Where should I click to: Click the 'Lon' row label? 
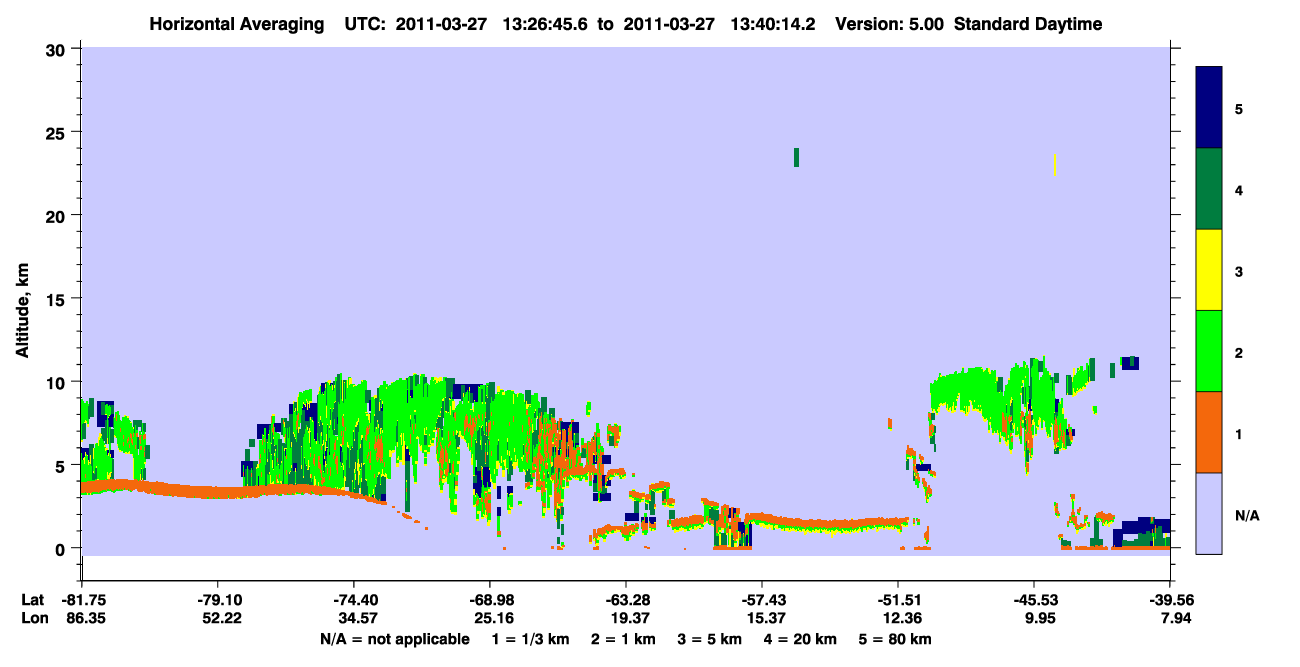(x=33, y=618)
